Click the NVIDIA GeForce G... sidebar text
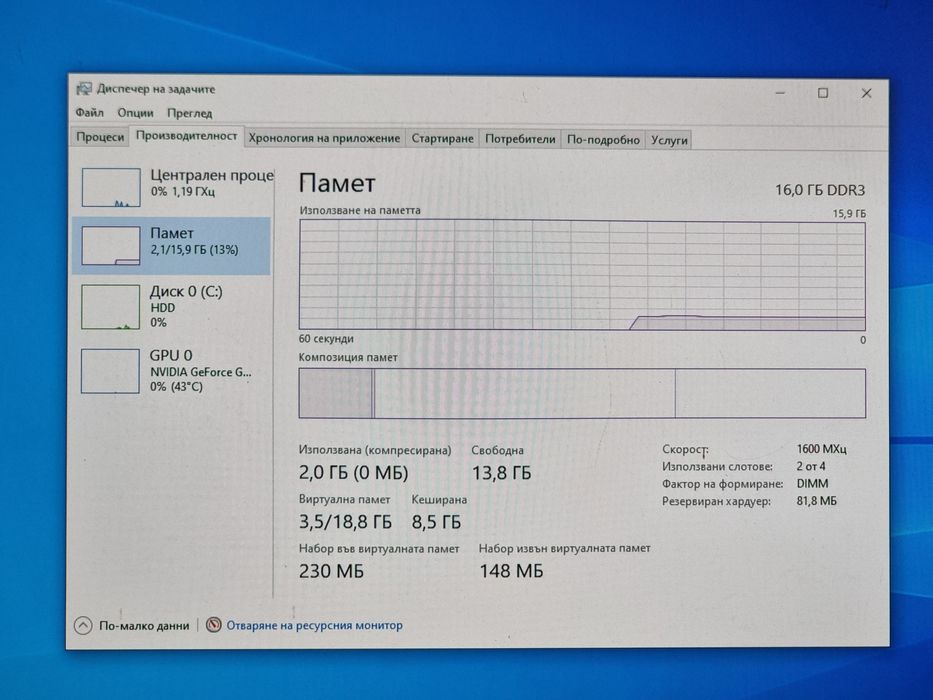The width and height of the screenshot is (933, 700). click(x=201, y=372)
